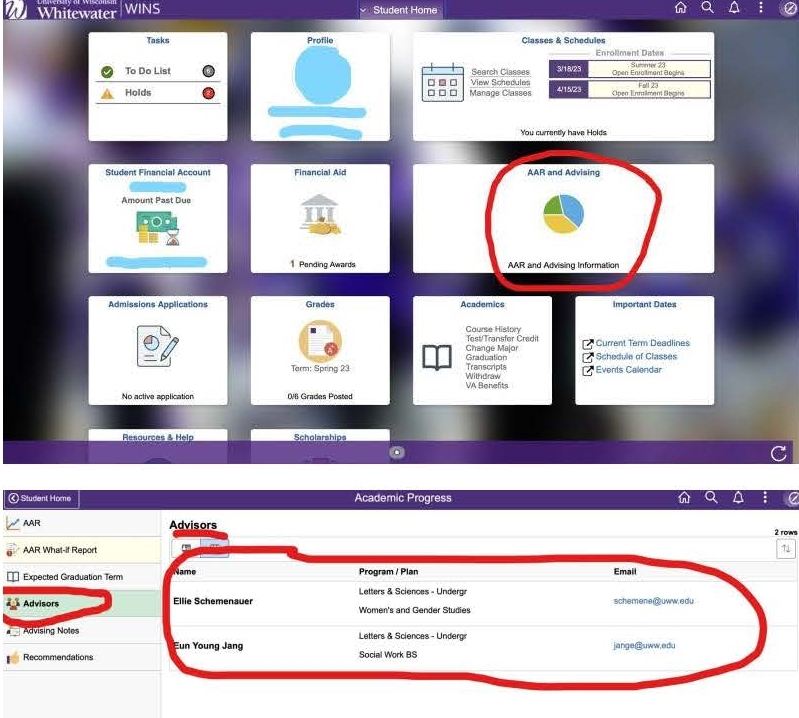This screenshot has width=799, height=718.
Task: Click money icon in Student Financial Account tile
Action: coord(158,229)
